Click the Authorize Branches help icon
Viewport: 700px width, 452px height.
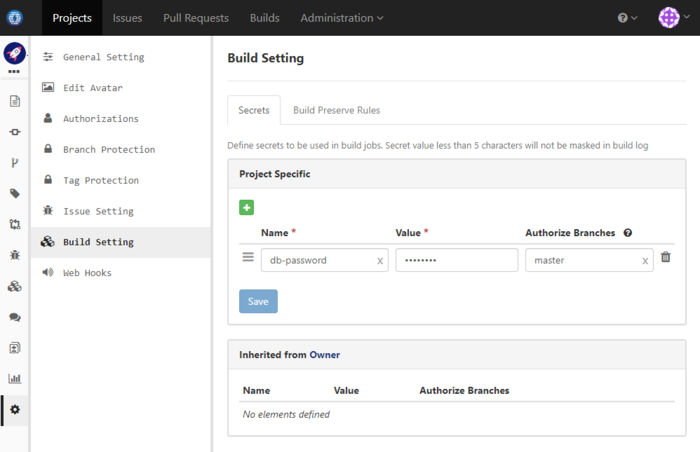tap(628, 233)
